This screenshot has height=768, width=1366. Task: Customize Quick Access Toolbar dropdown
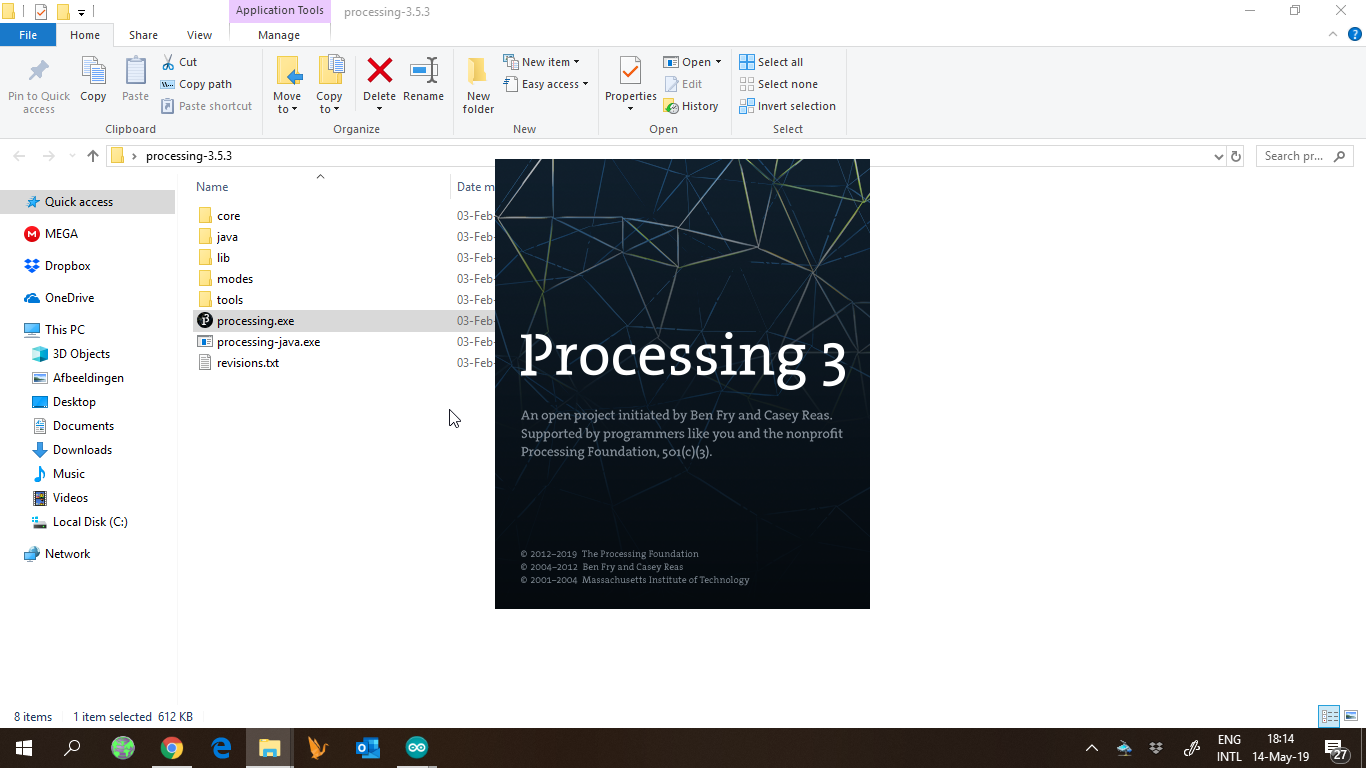point(81,12)
